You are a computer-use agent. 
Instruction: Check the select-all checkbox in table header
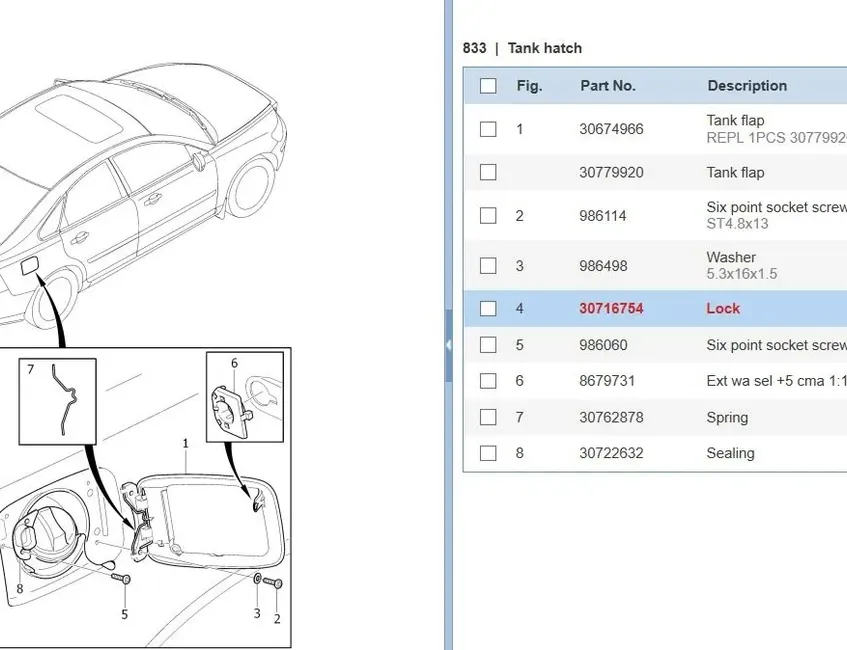click(x=487, y=86)
